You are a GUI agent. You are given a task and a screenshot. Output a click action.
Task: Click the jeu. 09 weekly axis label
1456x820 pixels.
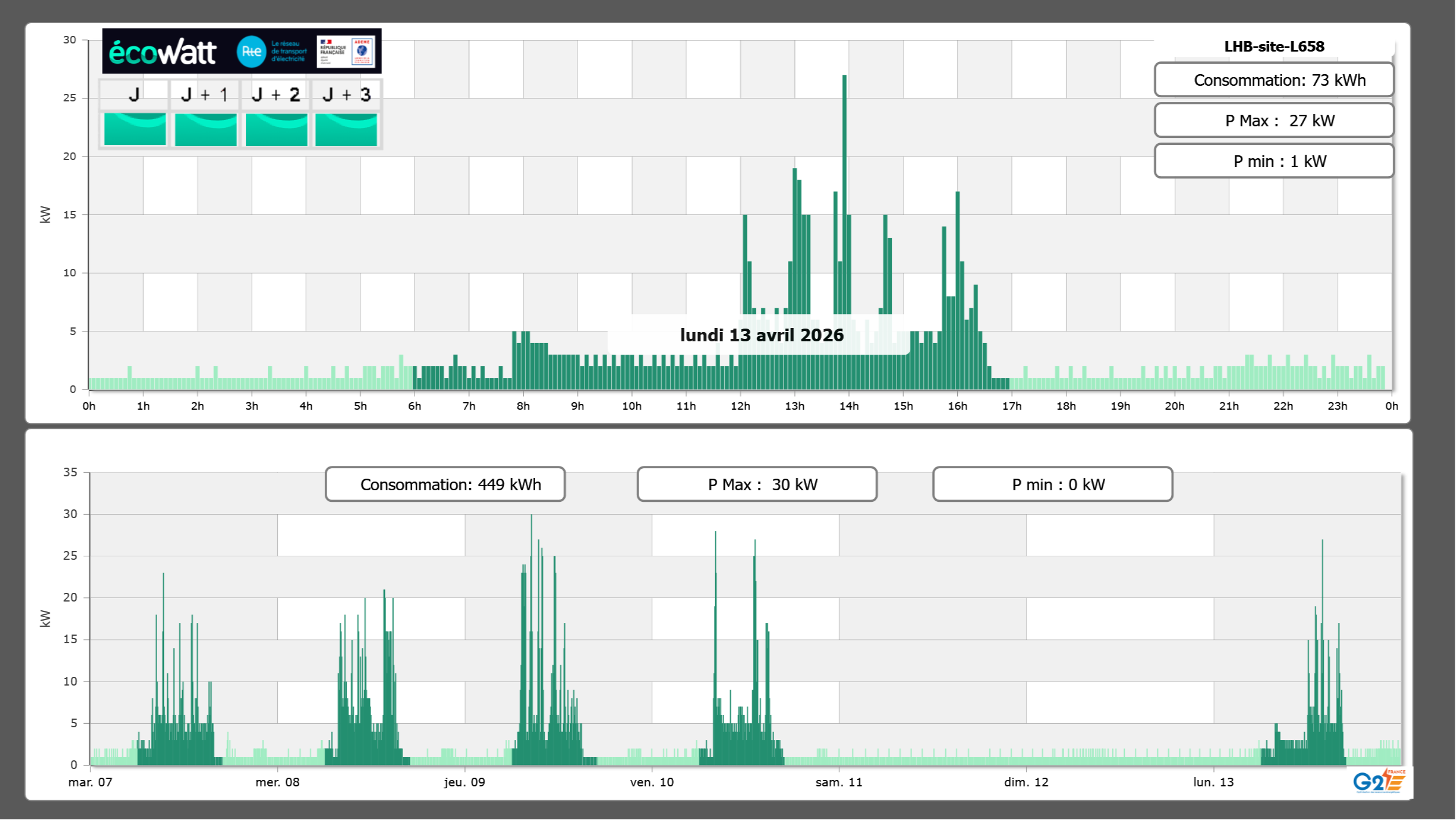tap(464, 782)
